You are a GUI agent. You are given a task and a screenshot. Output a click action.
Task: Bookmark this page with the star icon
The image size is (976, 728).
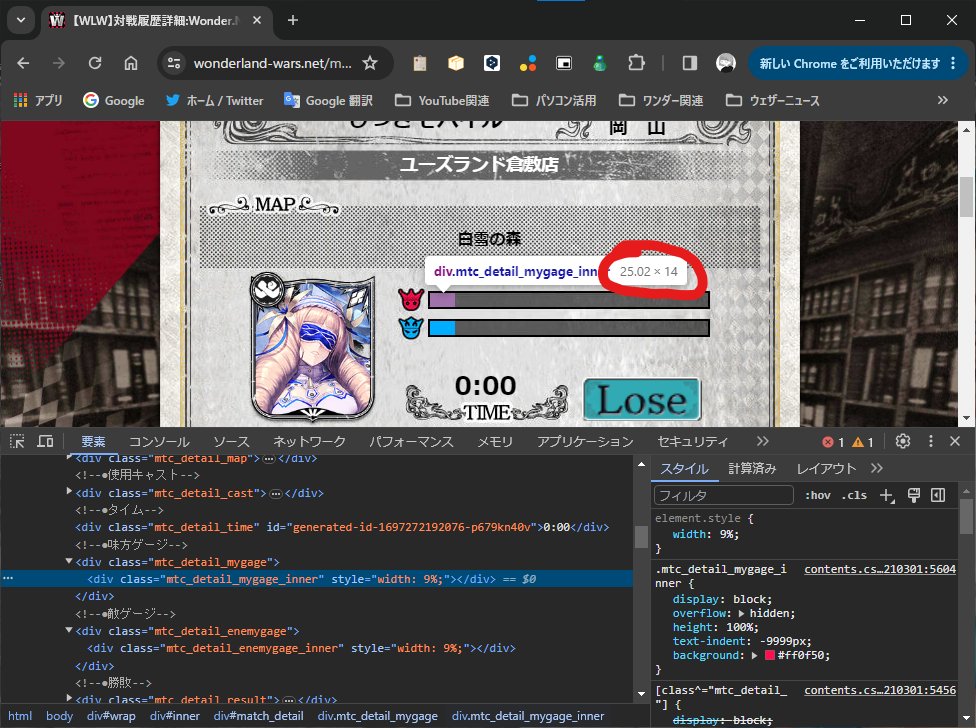tap(370, 63)
